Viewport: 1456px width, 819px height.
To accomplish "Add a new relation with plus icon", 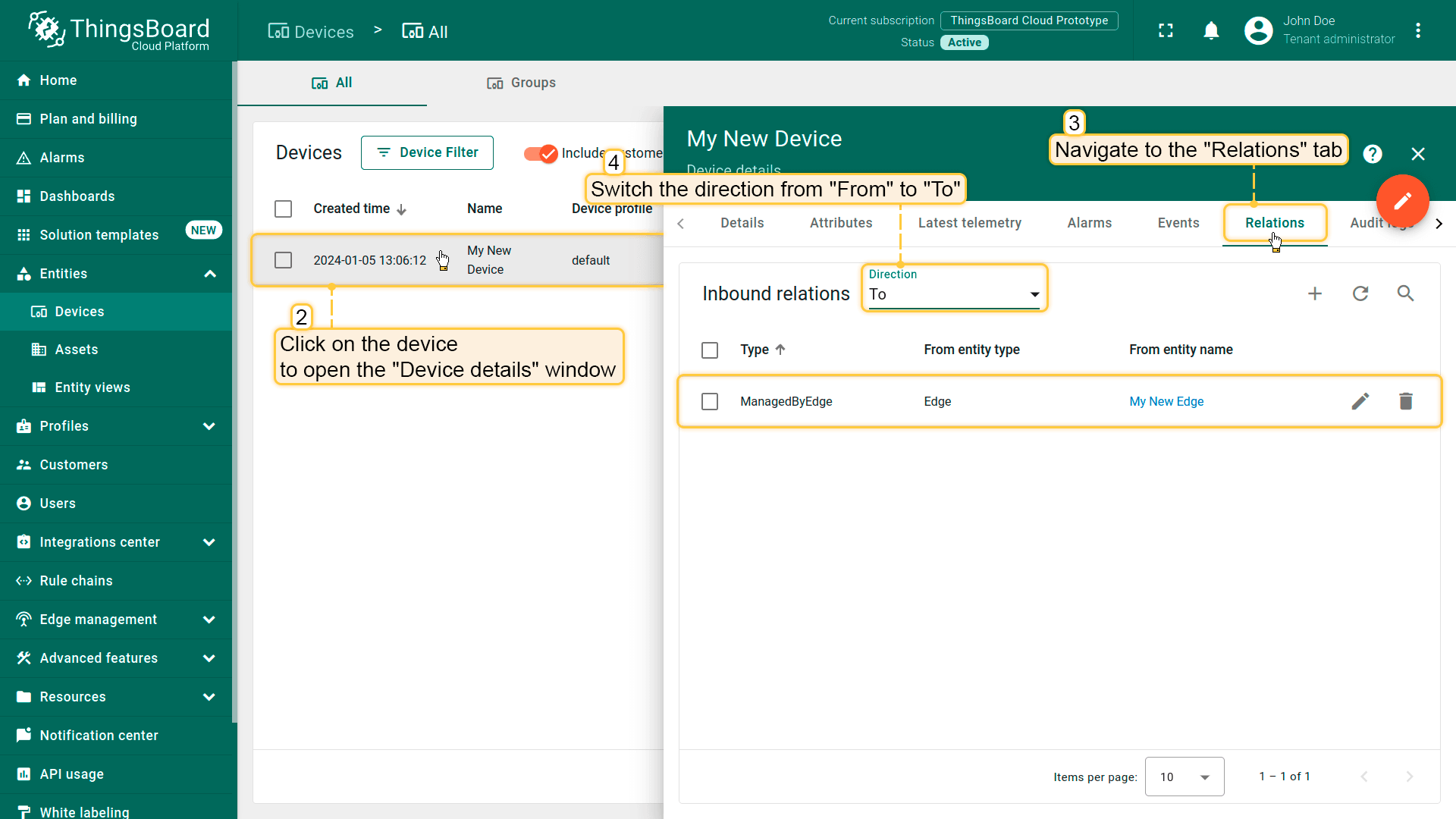I will tap(1315, 293).
